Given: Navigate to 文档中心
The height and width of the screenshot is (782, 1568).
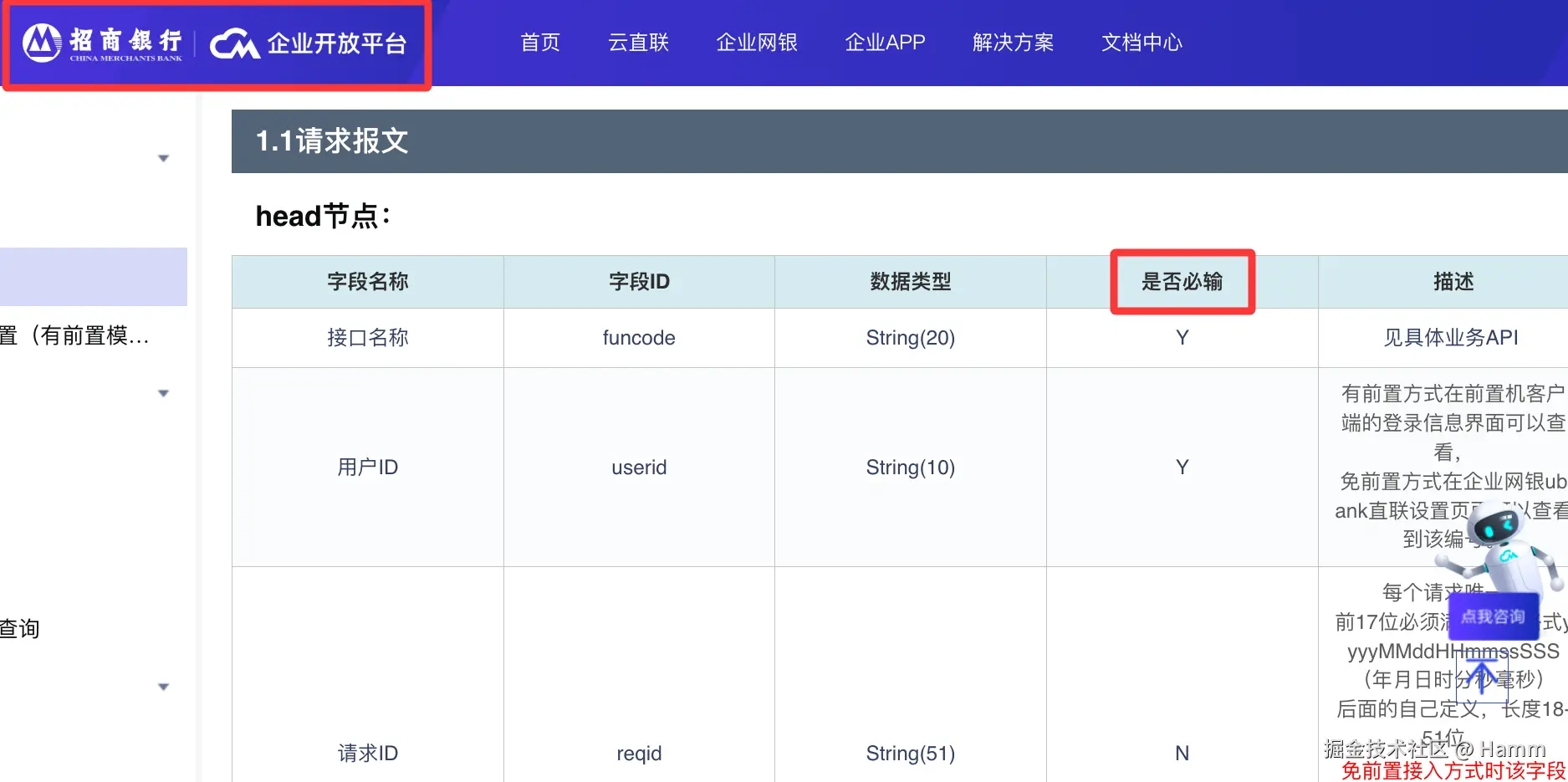Looking at the screenshot, I should tap(1142, 43).
